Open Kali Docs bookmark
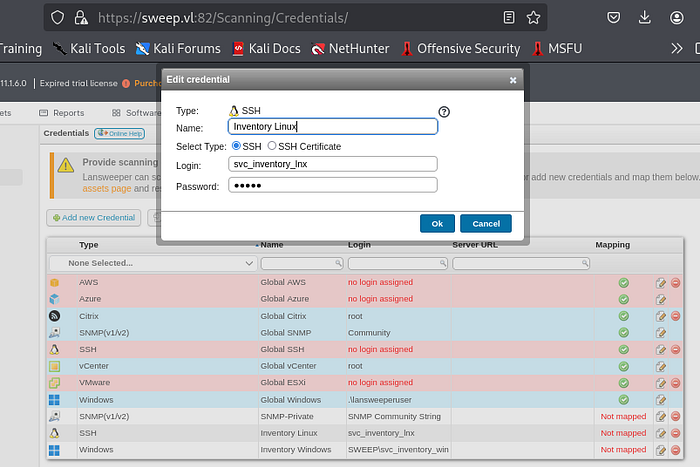 (x=267, y=48)
